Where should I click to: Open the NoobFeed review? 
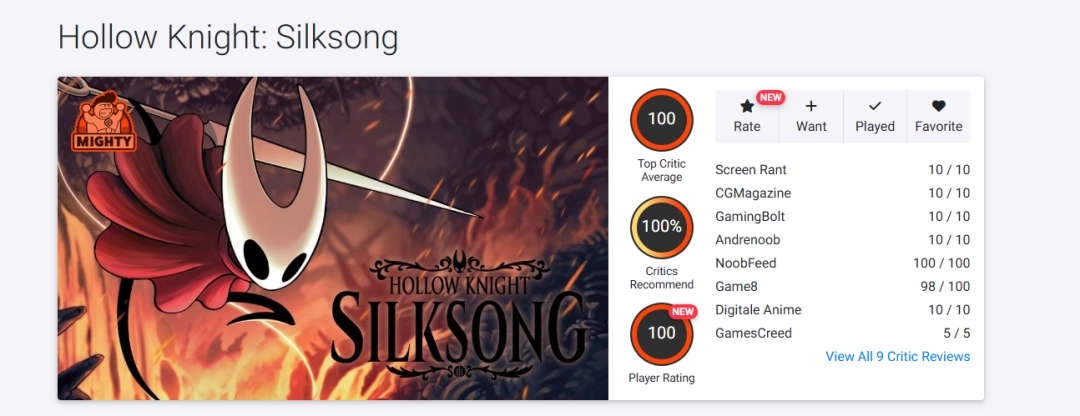pos(746,263)
